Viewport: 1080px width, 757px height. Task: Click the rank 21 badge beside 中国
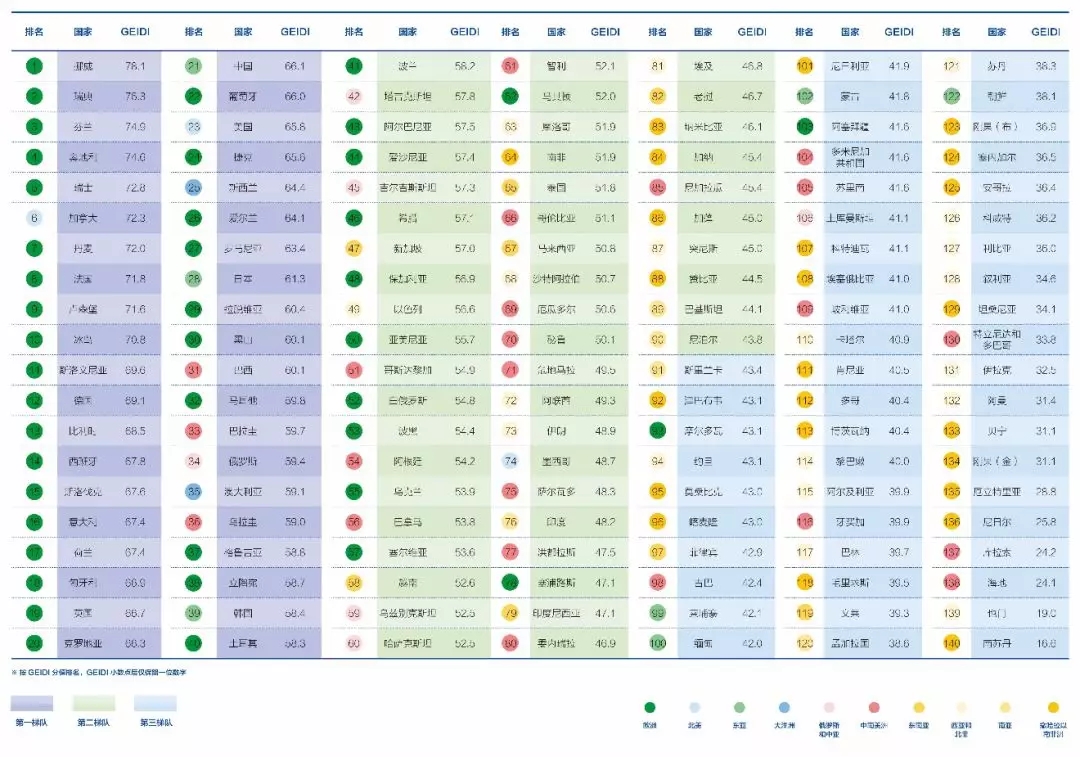194,67
